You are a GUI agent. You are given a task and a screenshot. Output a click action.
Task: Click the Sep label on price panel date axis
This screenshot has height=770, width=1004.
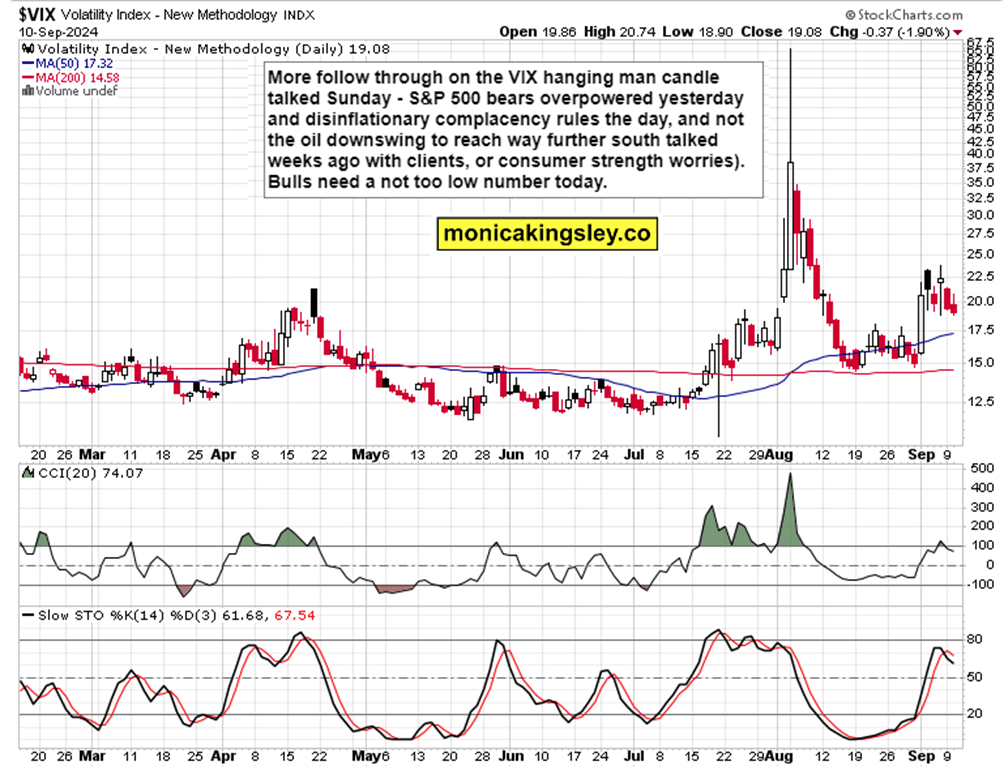[921, 455]
